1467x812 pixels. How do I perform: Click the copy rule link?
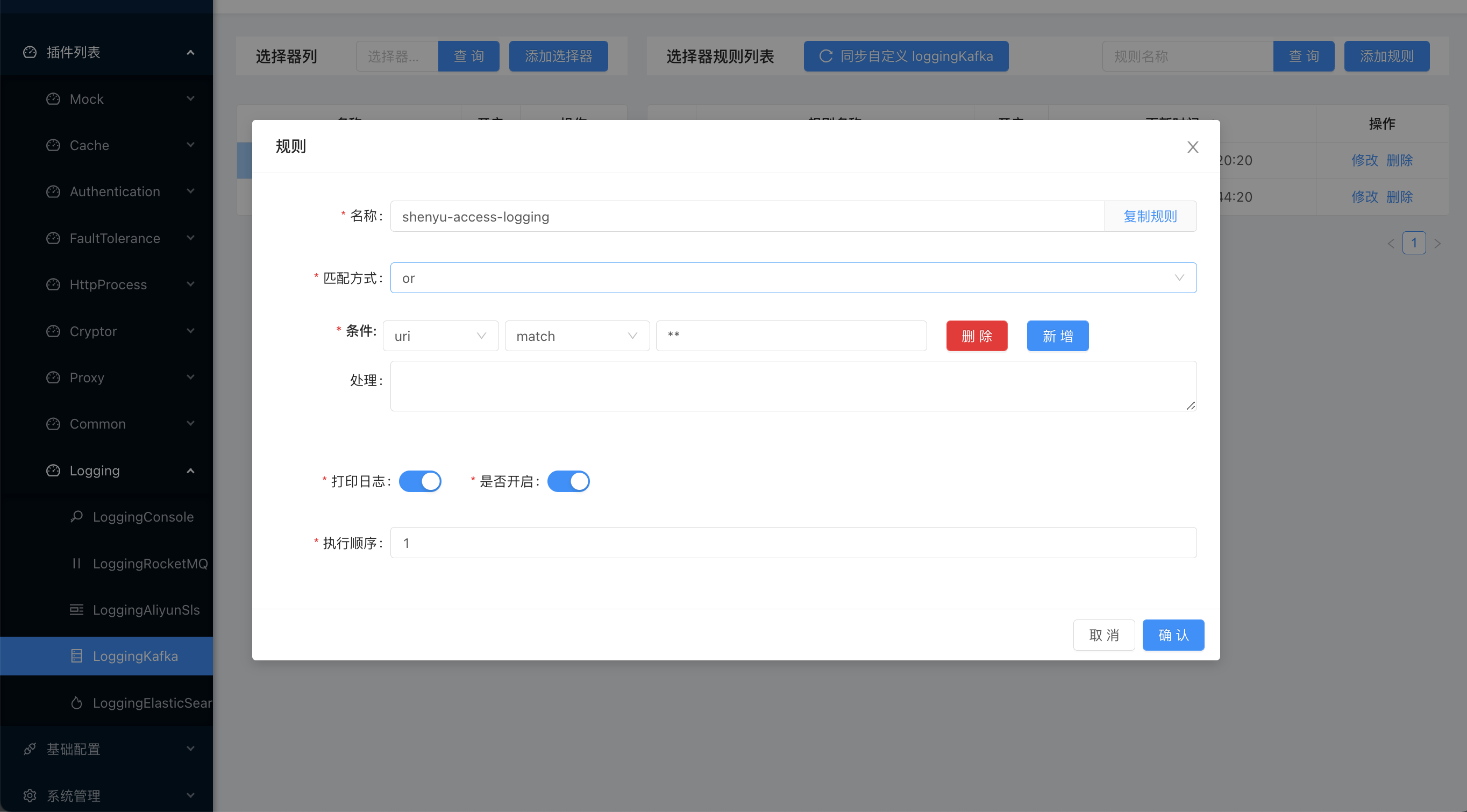pos(1150,216)
